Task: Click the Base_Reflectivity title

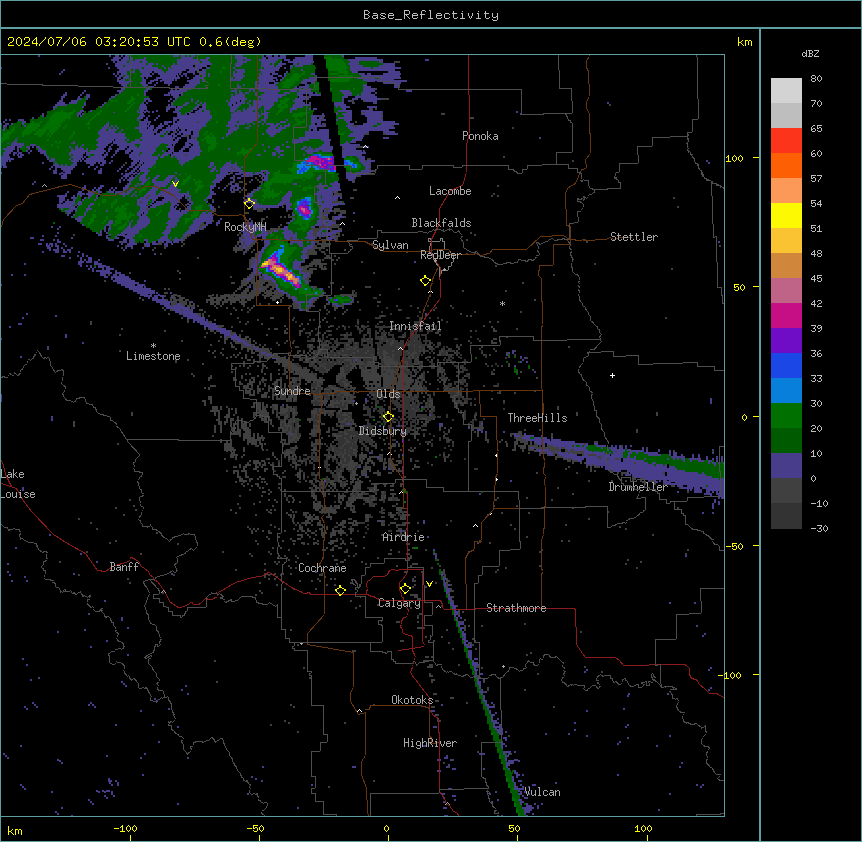Action: pyautogui.click(x=431, y=15)
